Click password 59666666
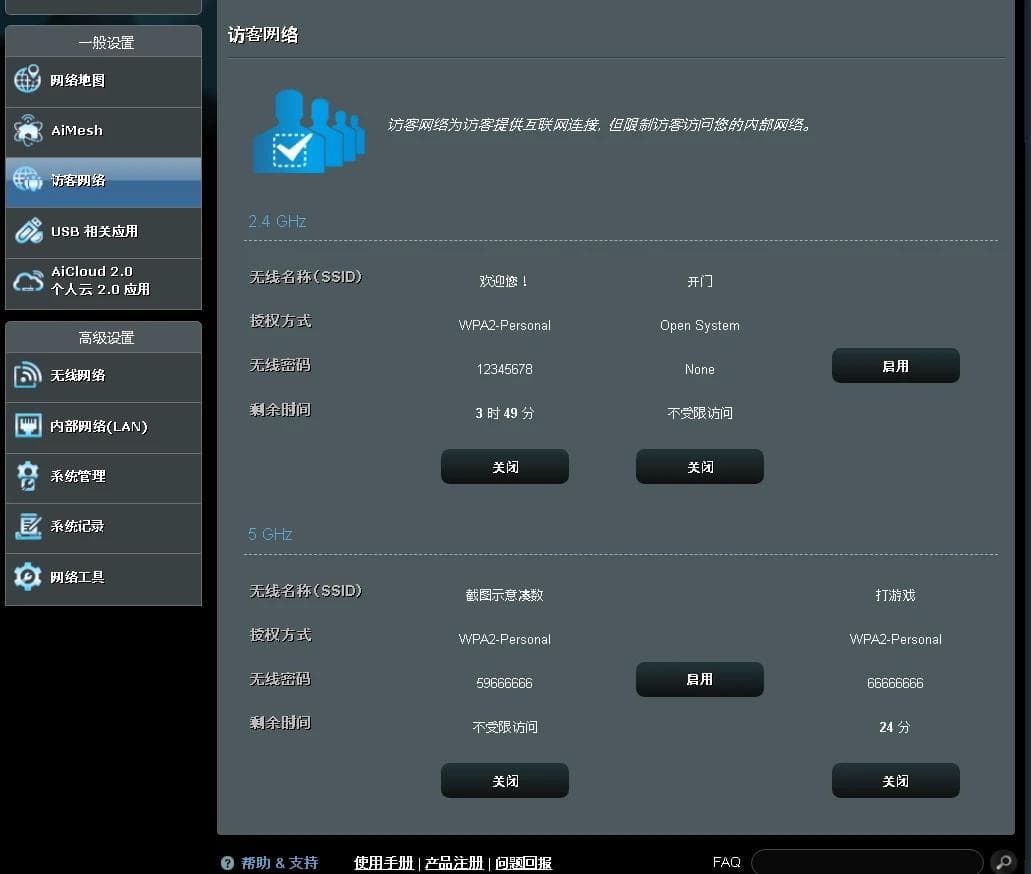1031x874 pixels. coord(504,683)
